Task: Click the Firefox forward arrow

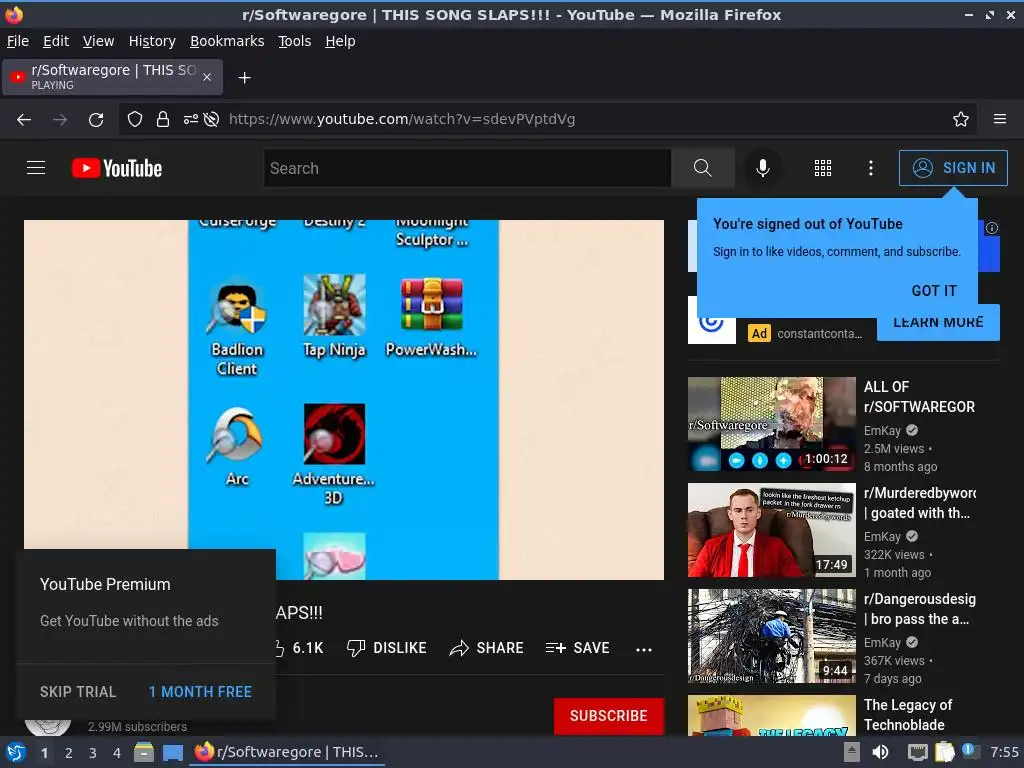Action: coord(60,120)
